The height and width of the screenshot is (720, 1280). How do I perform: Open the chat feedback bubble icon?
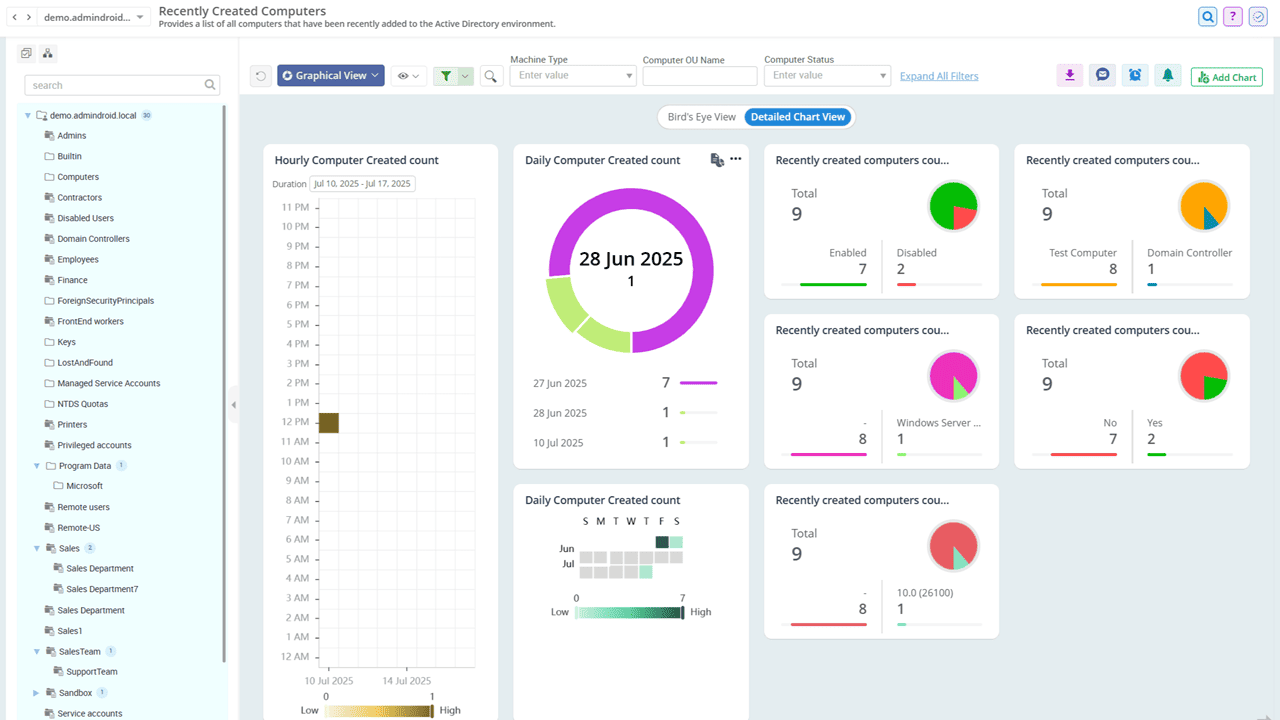pos(1102,75)
